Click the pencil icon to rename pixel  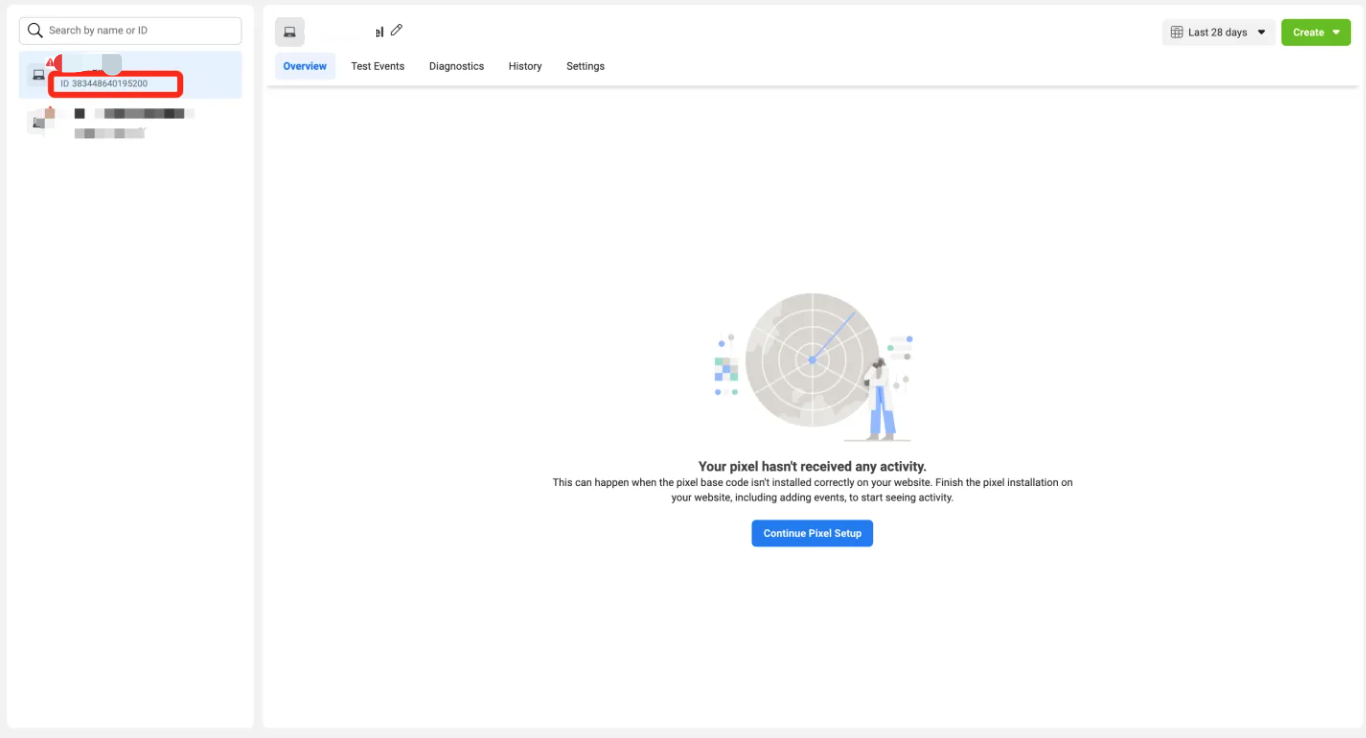(x=397, y=30)
